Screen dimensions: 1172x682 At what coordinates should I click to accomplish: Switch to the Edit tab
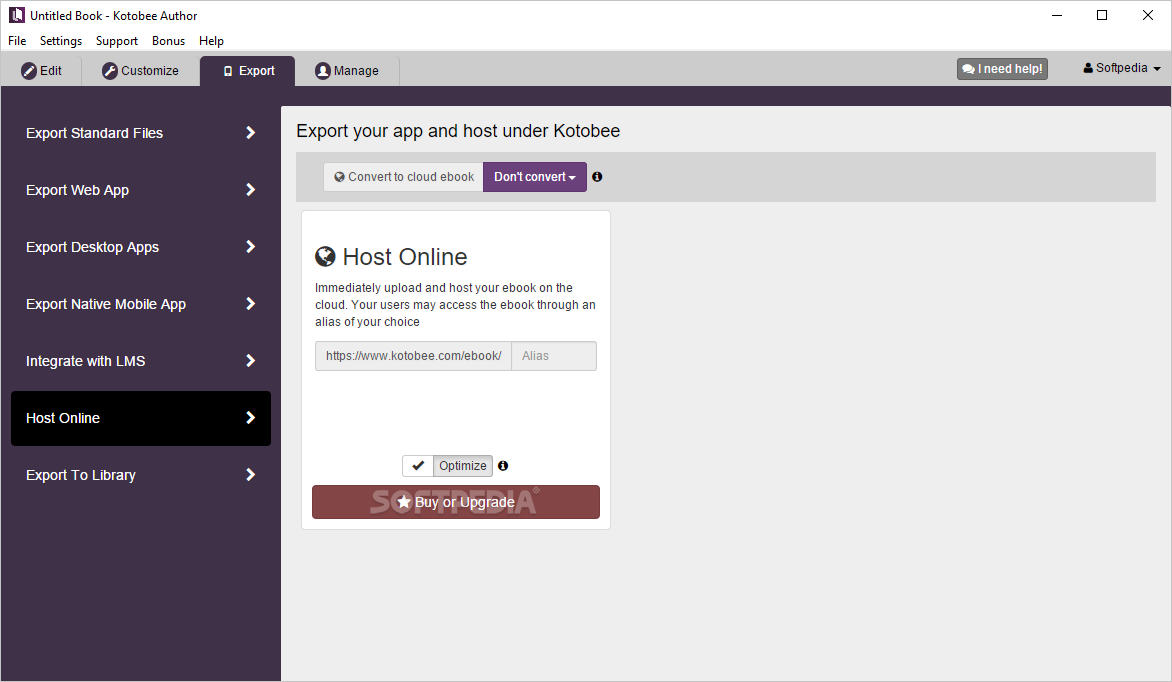[41, 70]
